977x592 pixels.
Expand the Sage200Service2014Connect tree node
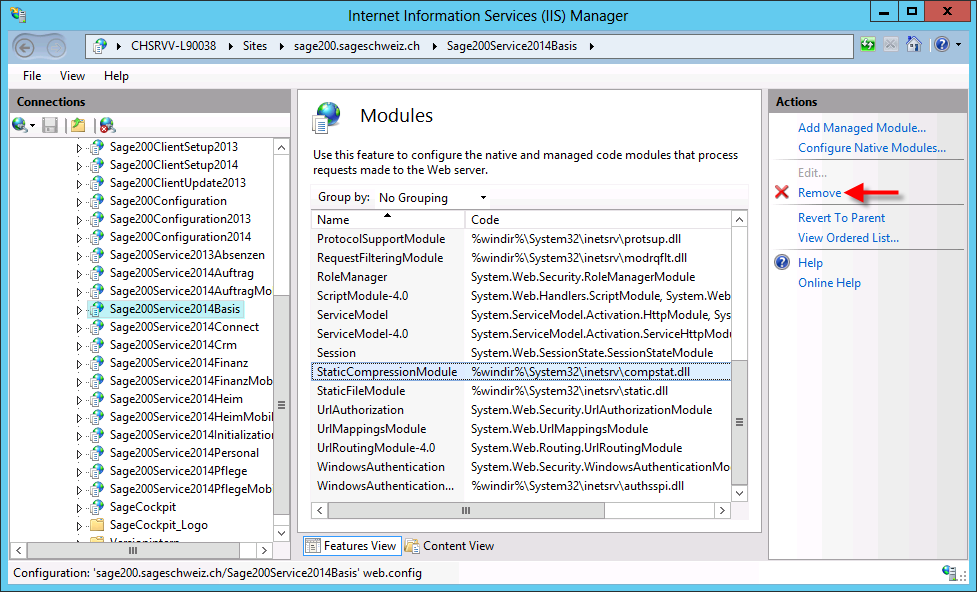(x=79, y=328)
